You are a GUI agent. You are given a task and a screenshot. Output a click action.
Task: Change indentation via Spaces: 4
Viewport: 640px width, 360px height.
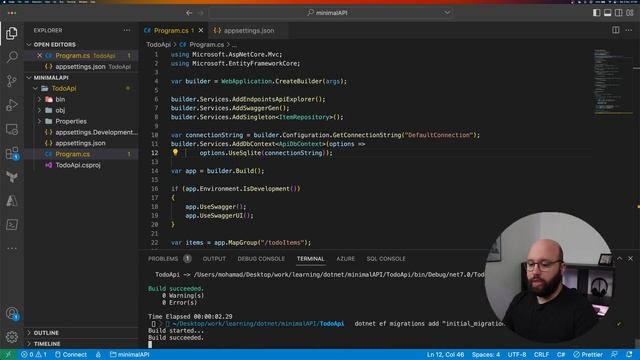click(486, 354)
